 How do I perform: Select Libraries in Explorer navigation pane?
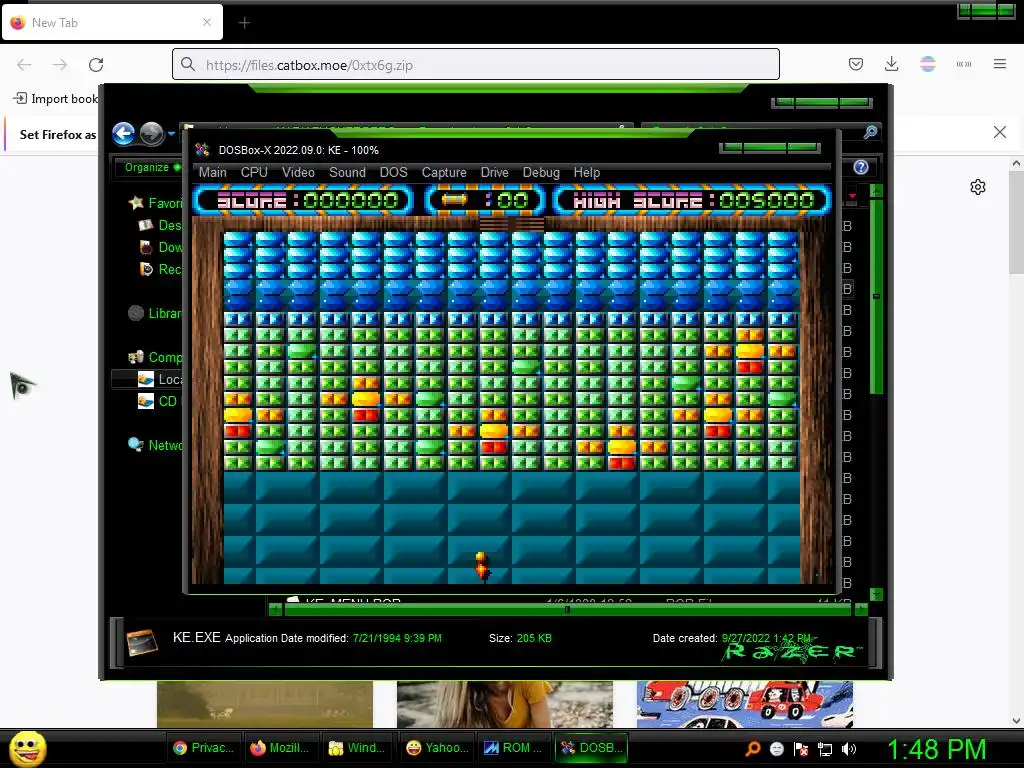[155, 313]
